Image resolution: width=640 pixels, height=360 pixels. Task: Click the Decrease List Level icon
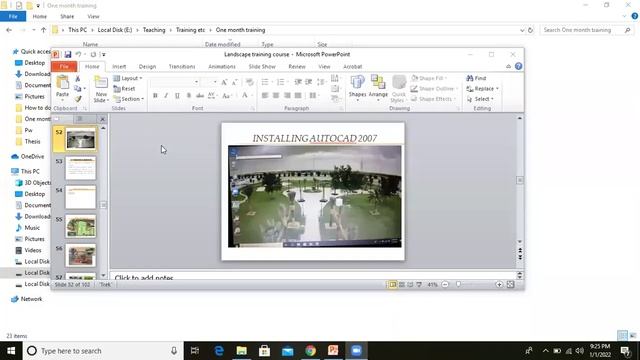tap(298, 82)
